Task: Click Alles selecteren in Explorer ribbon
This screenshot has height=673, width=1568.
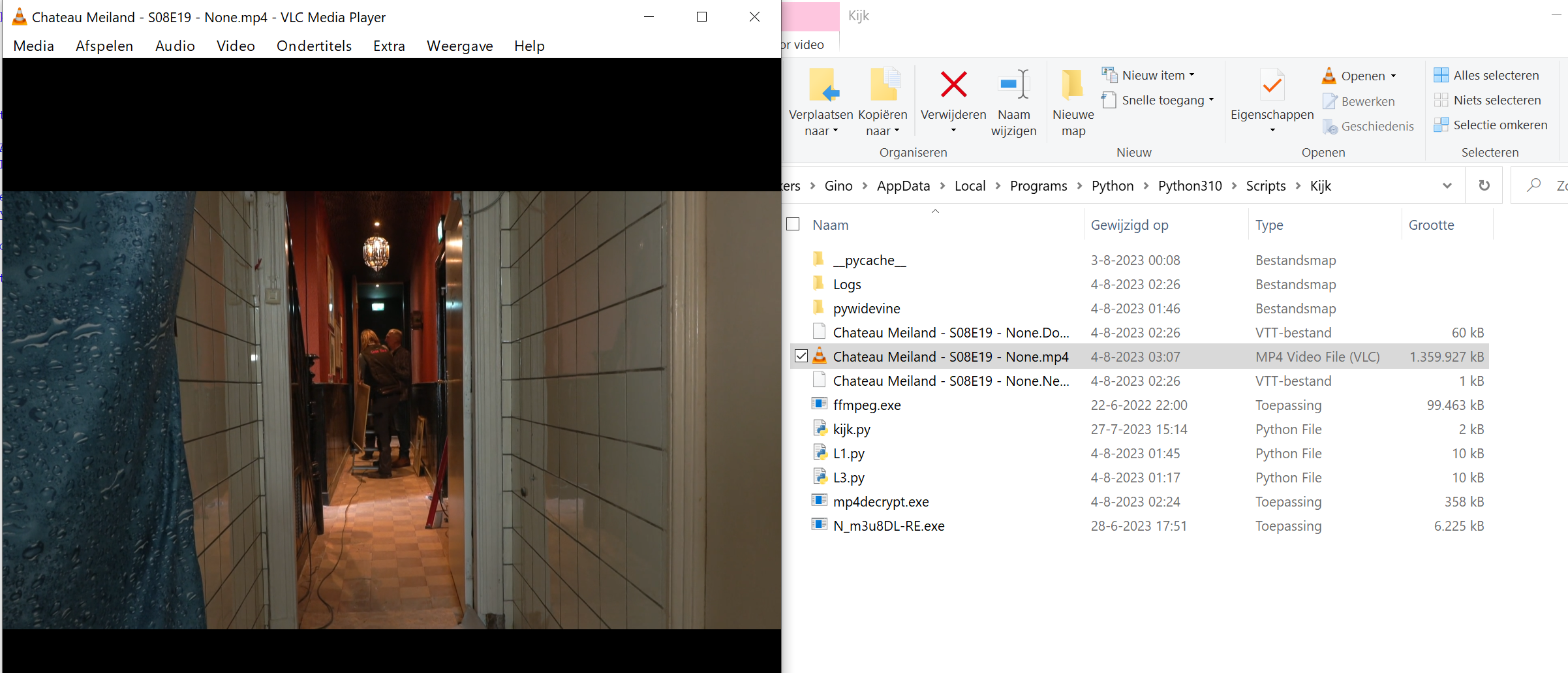Action: tap(1487, 75)
